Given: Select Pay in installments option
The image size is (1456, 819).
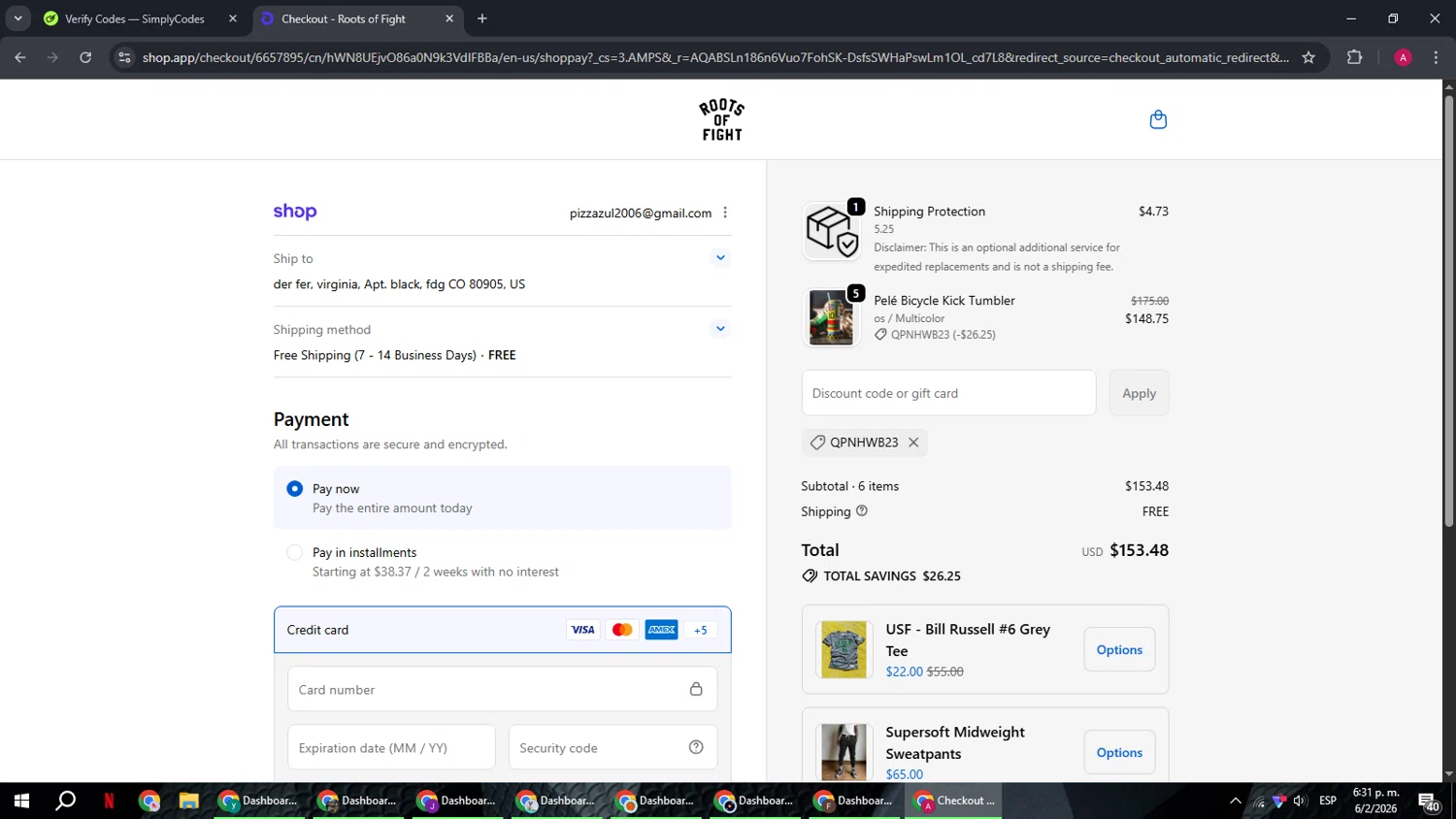Looking at the screenshot, I should click(295, 552).
